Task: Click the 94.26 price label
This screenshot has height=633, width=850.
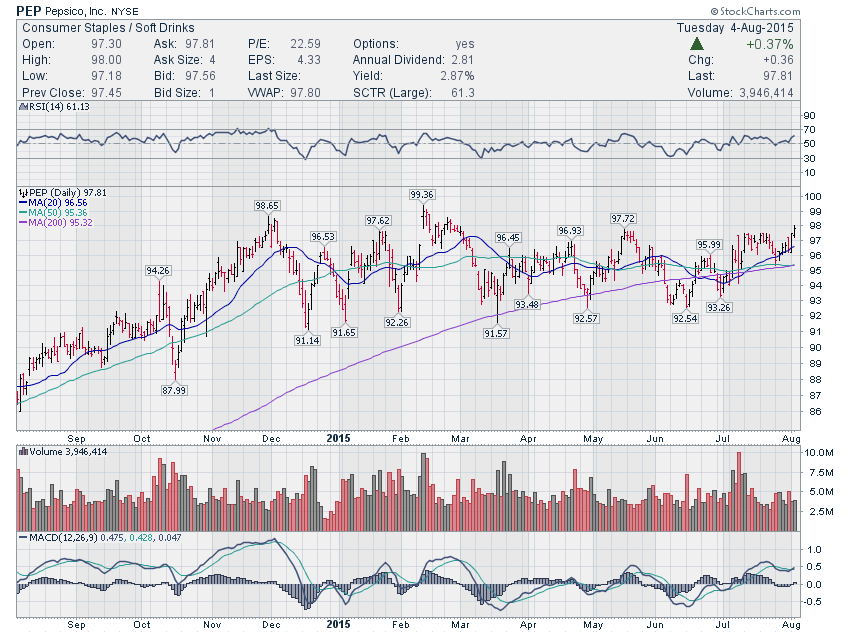Action: [x=158, y=270]
